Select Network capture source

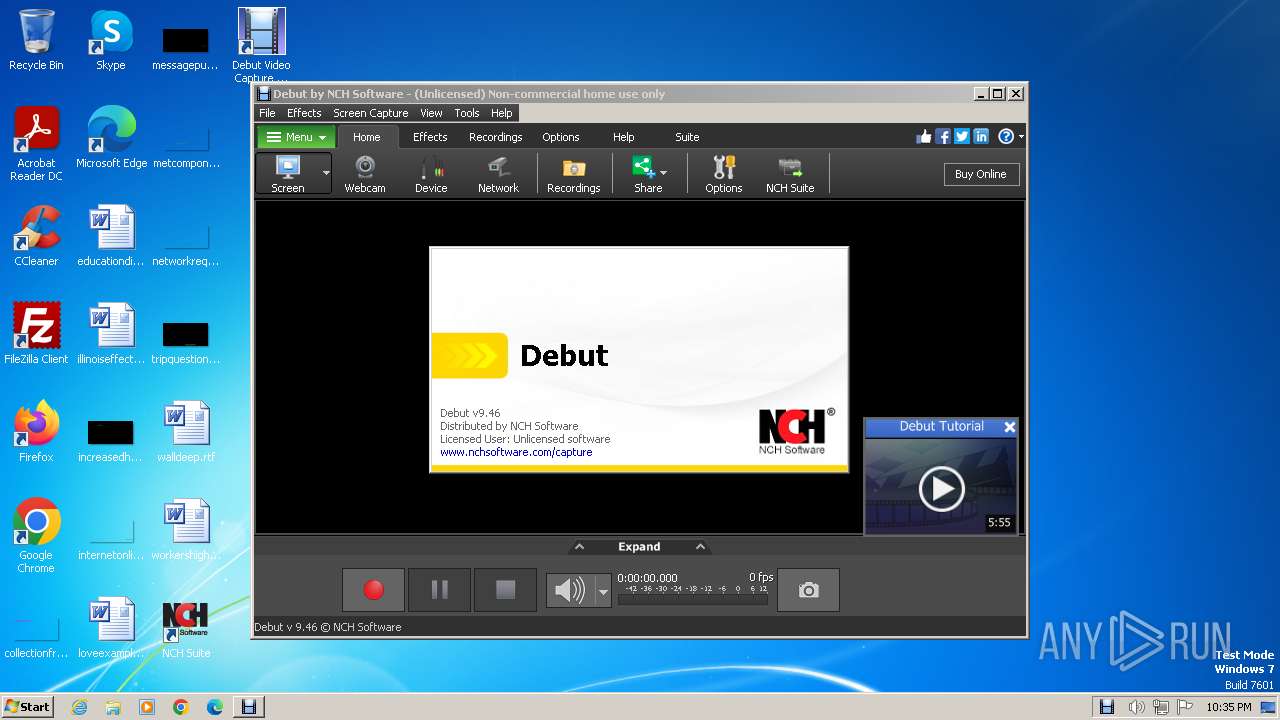[498, 174]
